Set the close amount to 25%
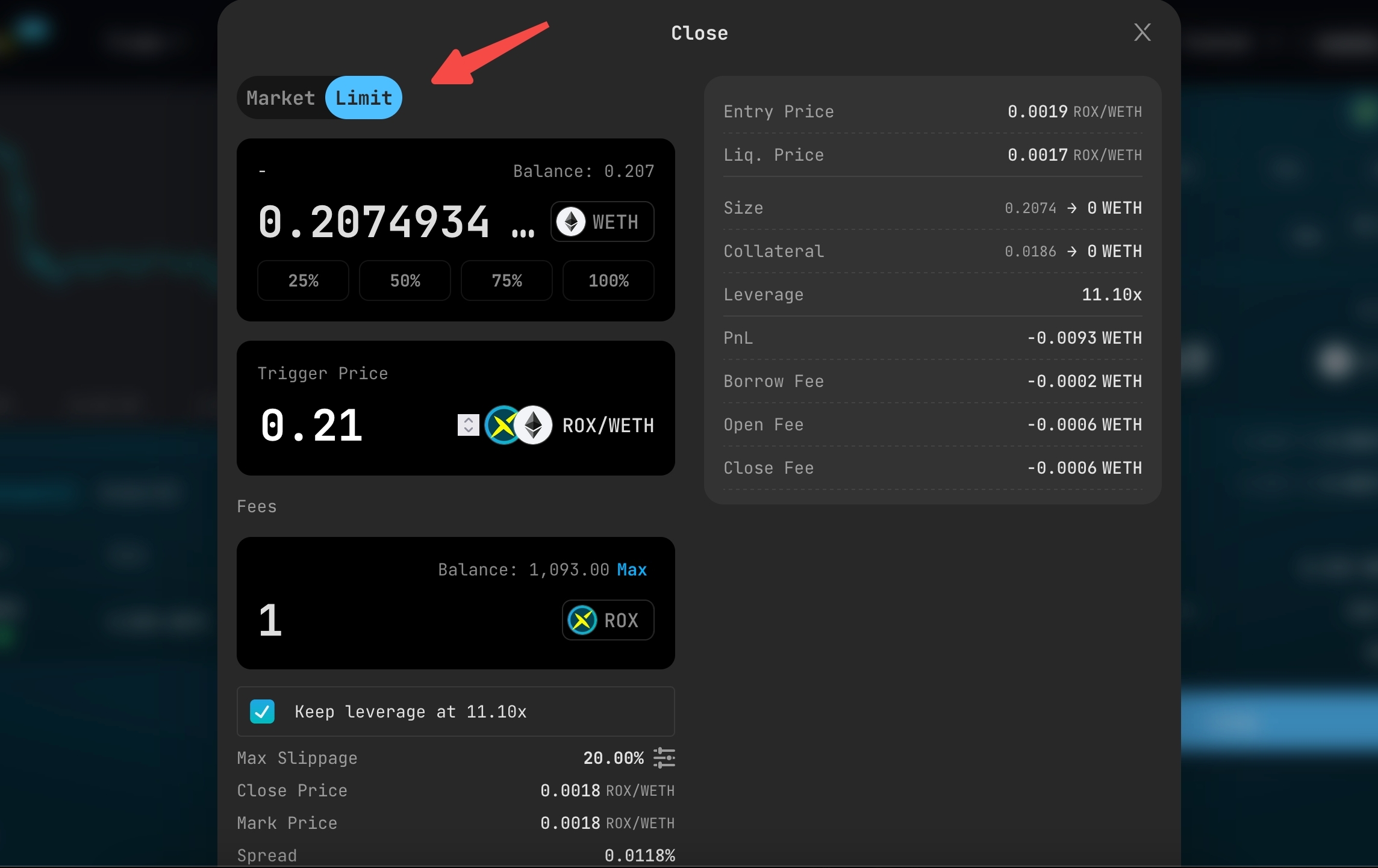The height and width of the screenshot is (868, 1378). [303, 281]
